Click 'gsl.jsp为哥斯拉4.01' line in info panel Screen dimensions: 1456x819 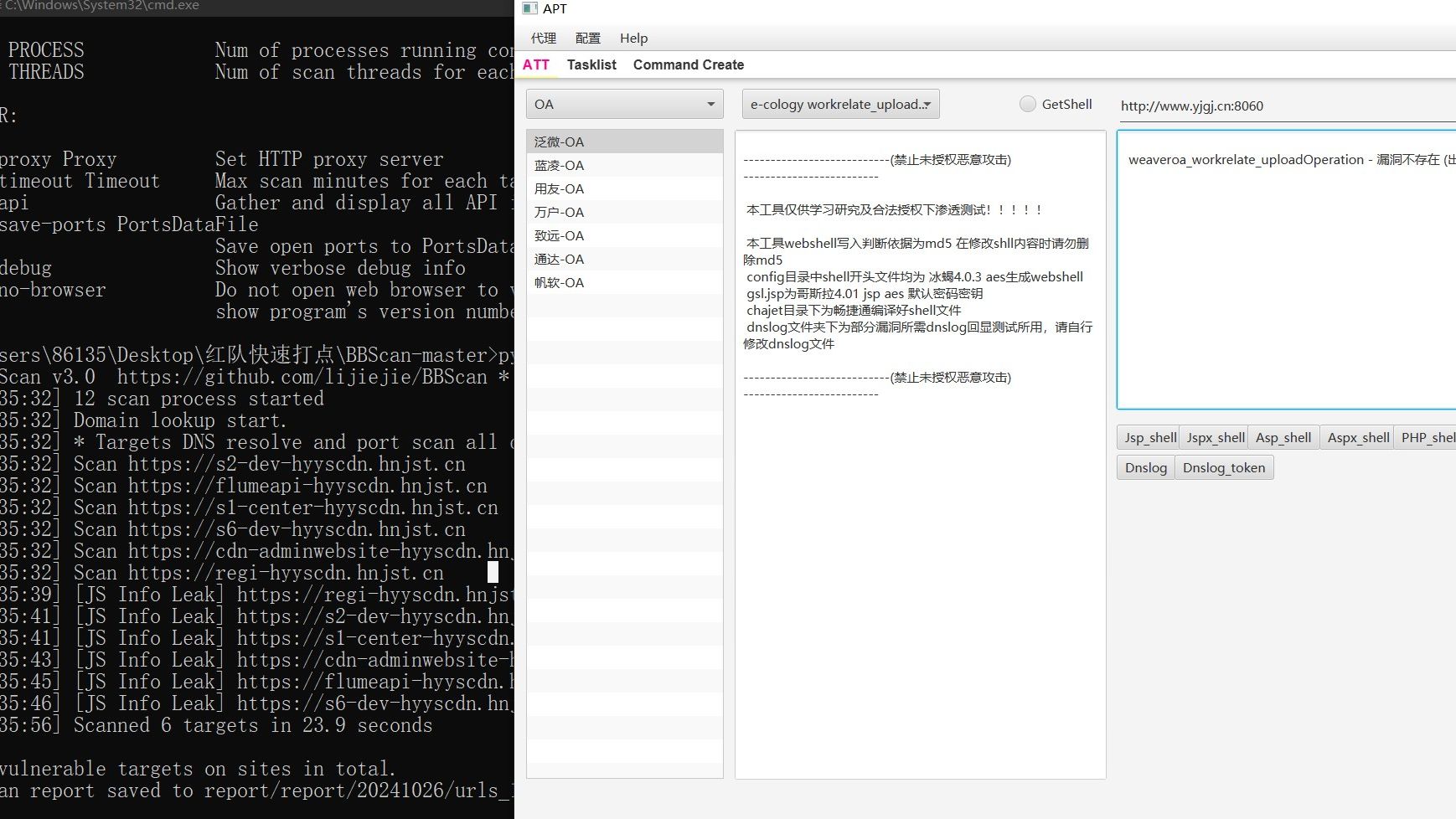pos(865,293)
